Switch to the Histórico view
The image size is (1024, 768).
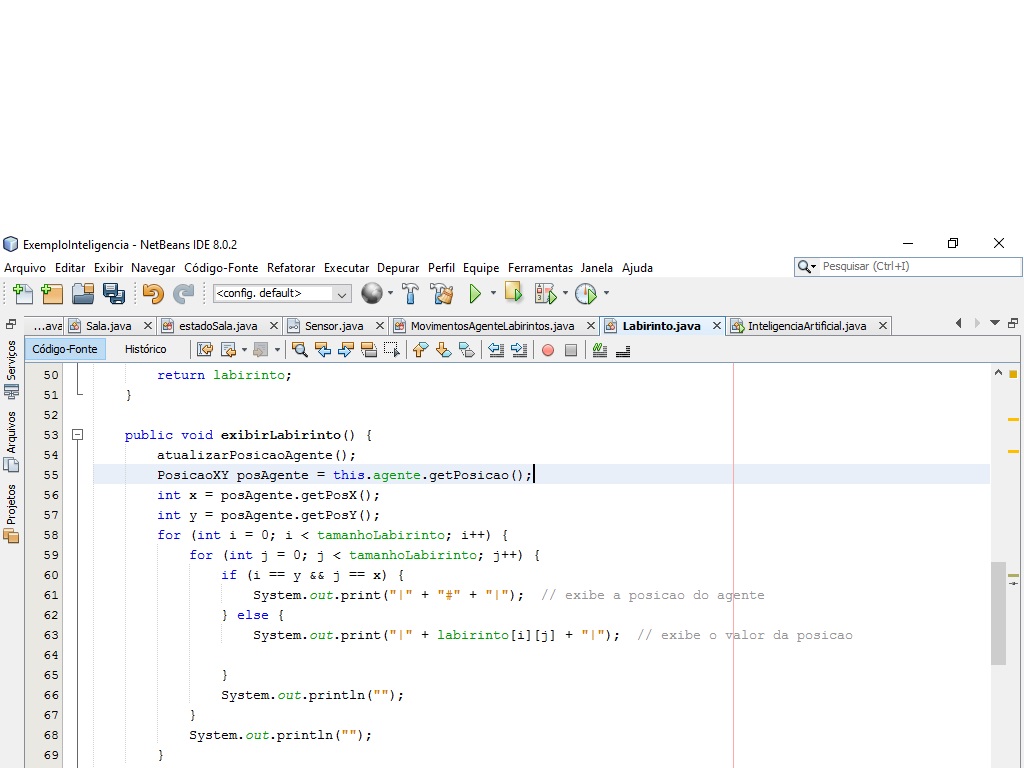click(146, 349)
